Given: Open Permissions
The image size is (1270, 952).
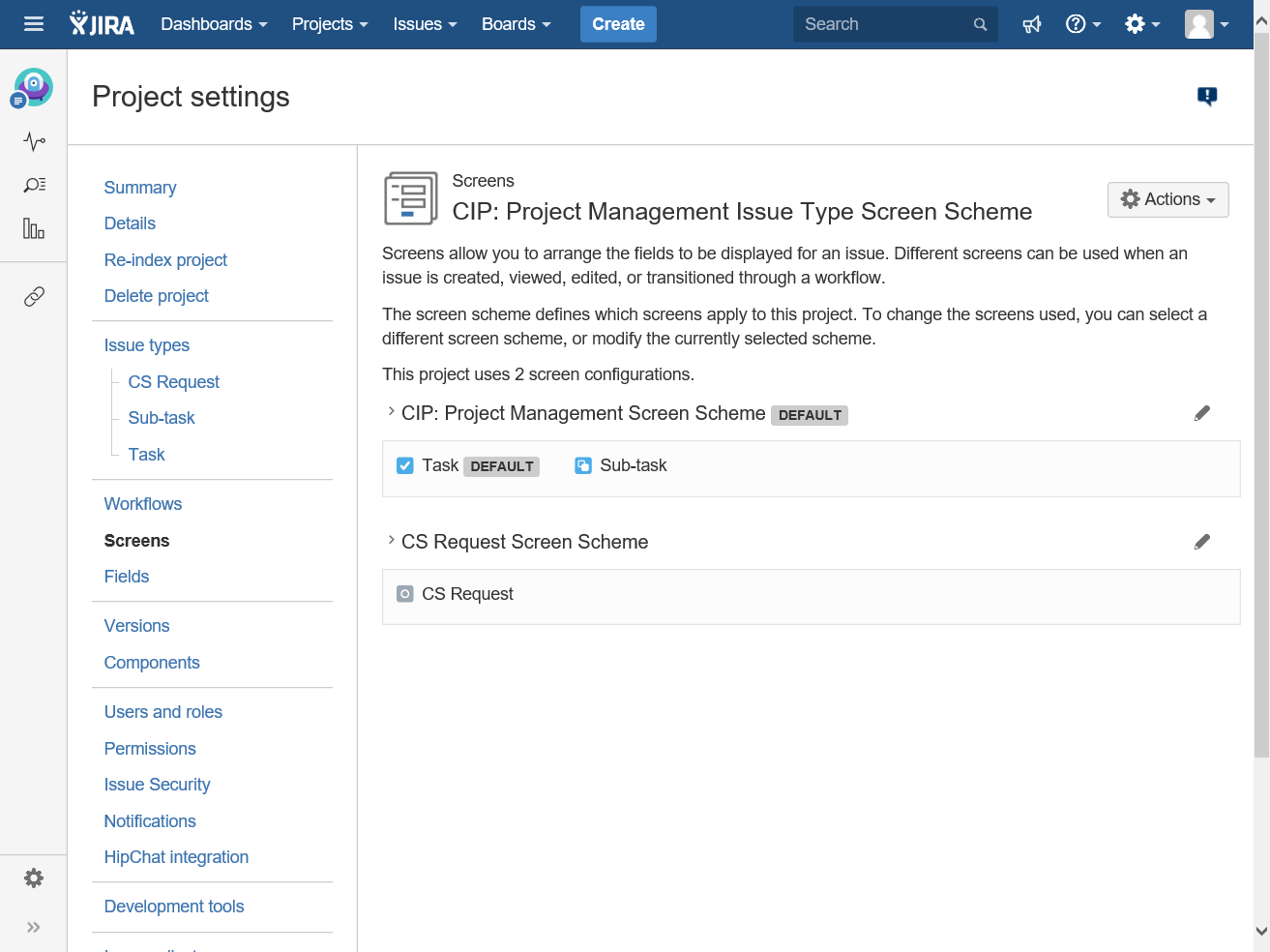Looking at the screenshot, I should point(150,749).
